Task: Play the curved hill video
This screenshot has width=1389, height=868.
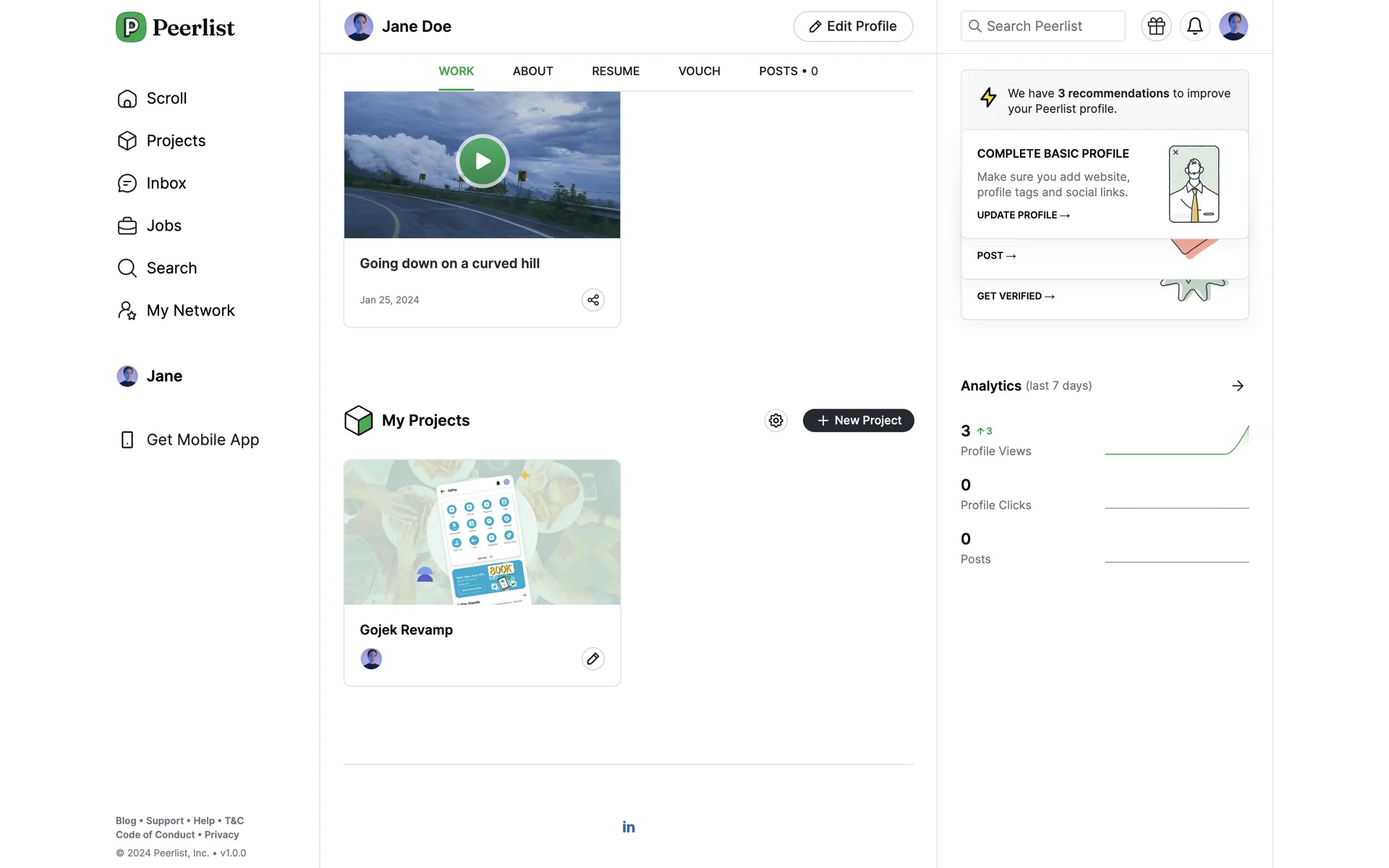Action: click(x=483, y=161)
